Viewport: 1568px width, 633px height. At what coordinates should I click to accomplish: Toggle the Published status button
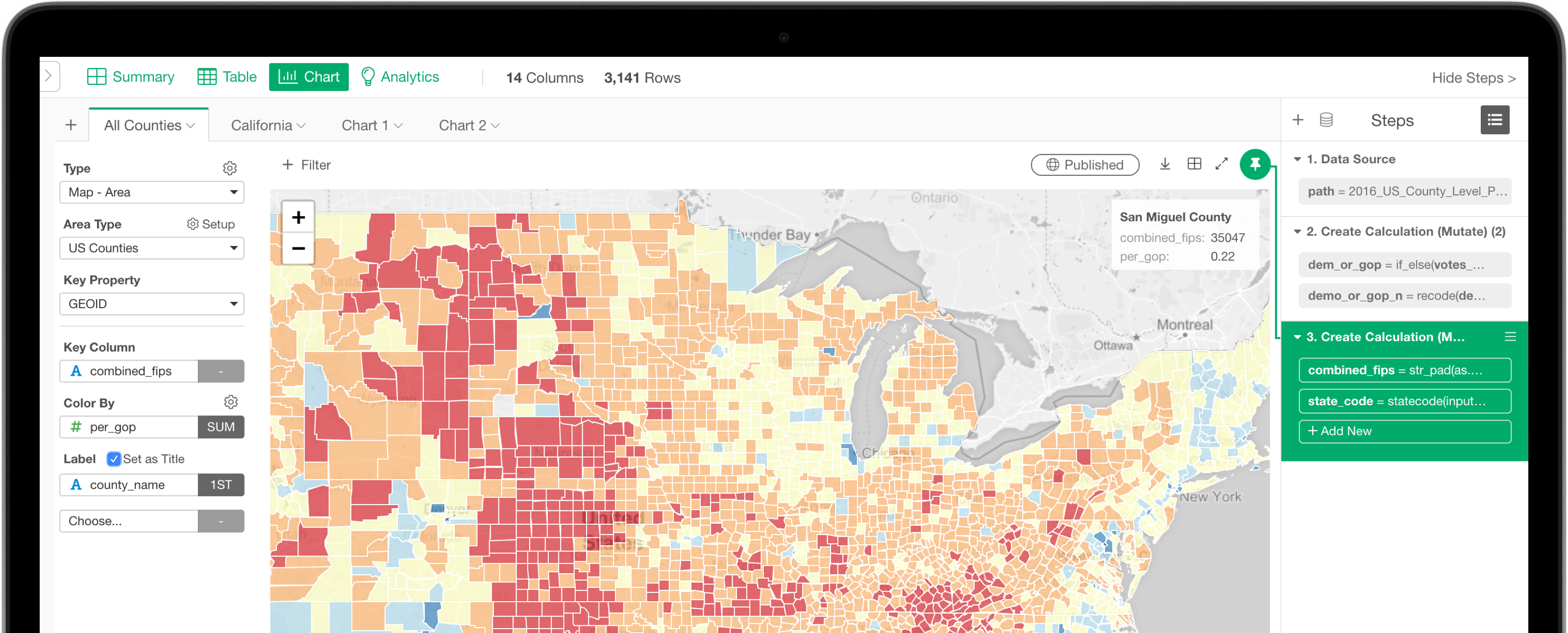(x=1085, y=165)
